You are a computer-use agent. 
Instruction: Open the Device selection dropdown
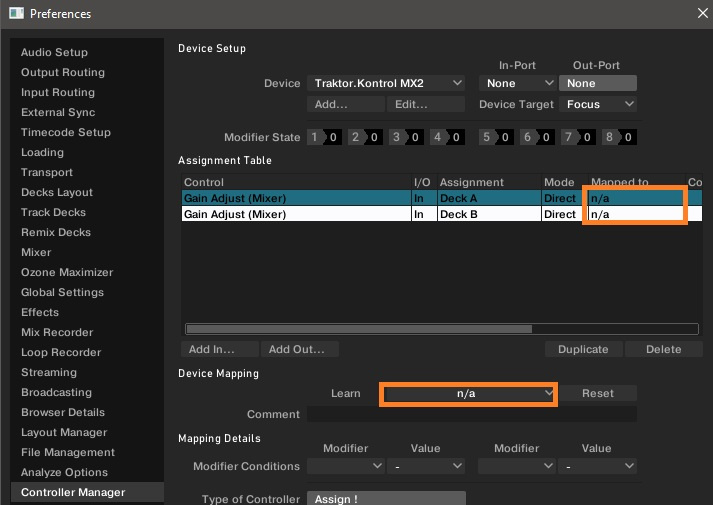pos(387,84)
